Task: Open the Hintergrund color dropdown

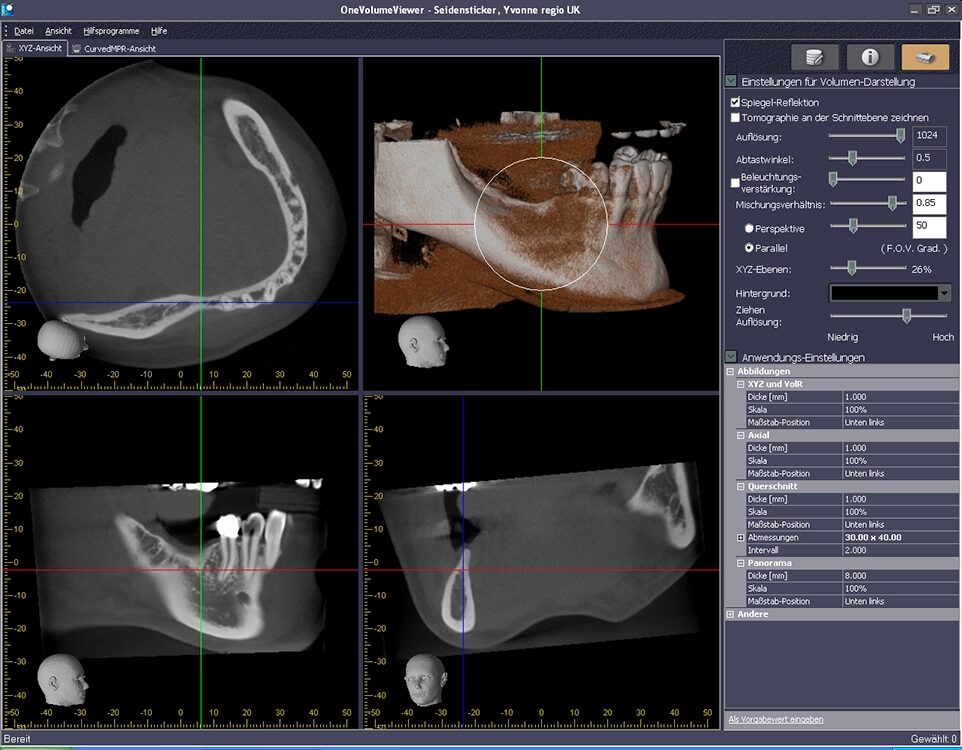Action: coord(943,292)
